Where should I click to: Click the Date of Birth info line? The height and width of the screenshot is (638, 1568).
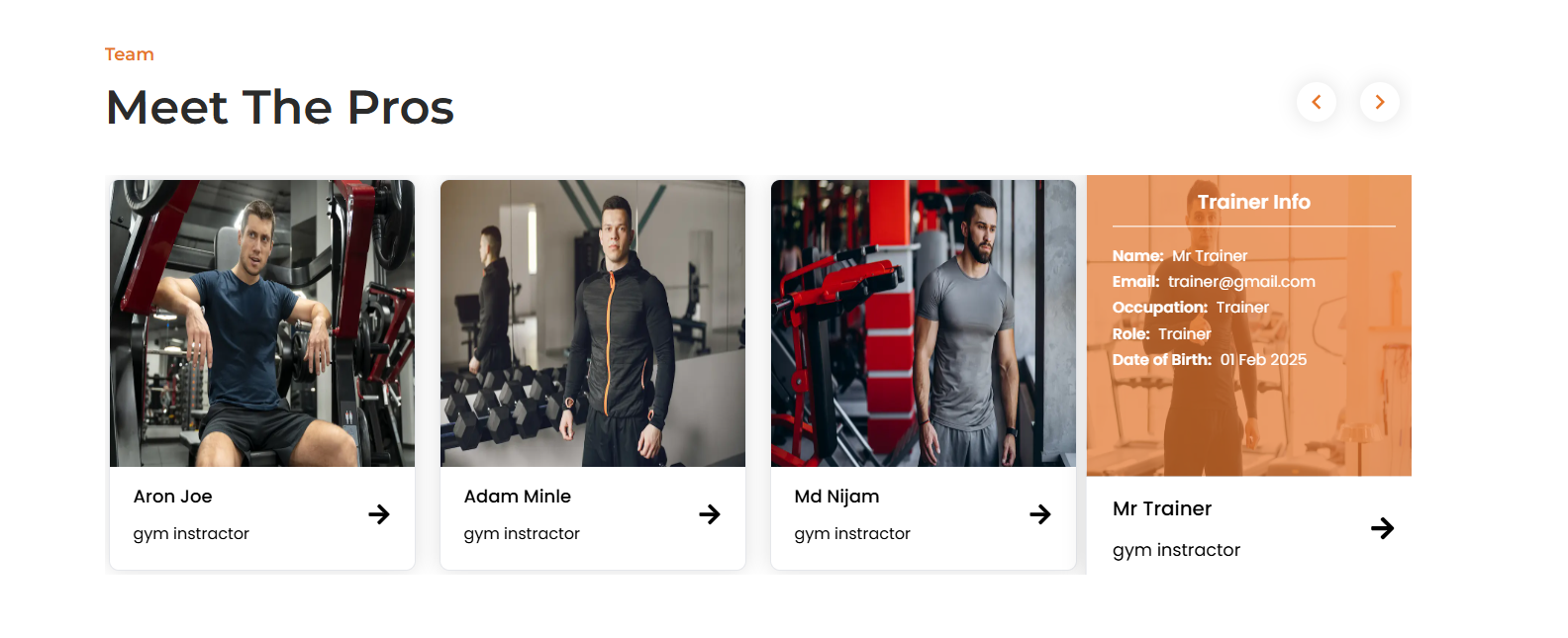1210,360
